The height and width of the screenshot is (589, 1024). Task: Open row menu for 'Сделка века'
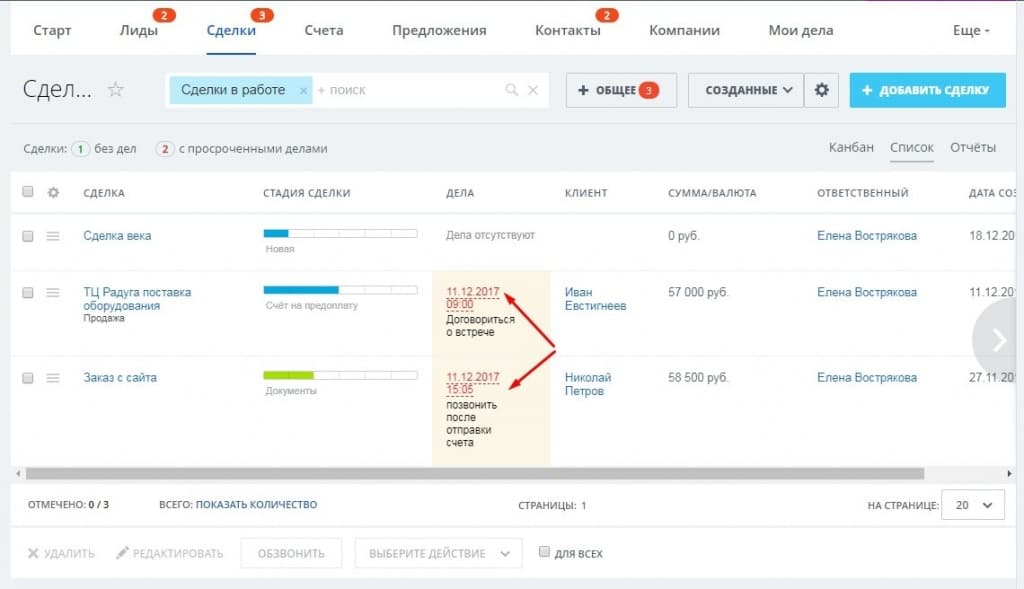54,236
